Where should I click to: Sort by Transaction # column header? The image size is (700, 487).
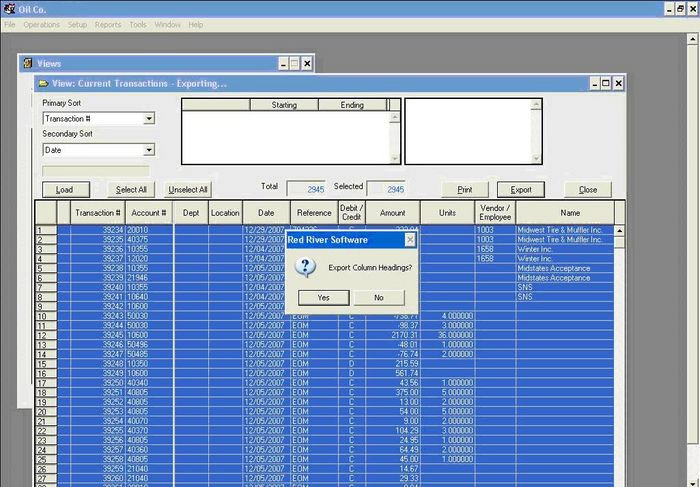(x=98, y=213)
